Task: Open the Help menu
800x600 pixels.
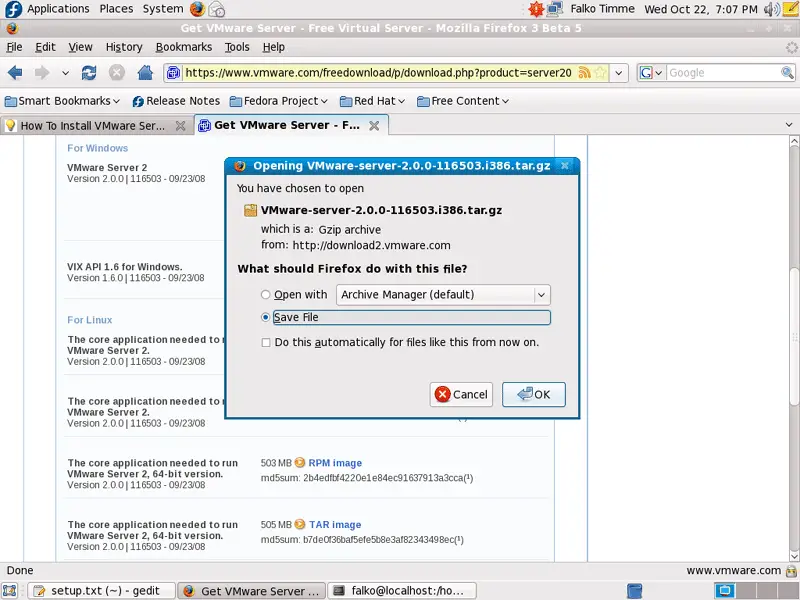Action: [273, 47]
